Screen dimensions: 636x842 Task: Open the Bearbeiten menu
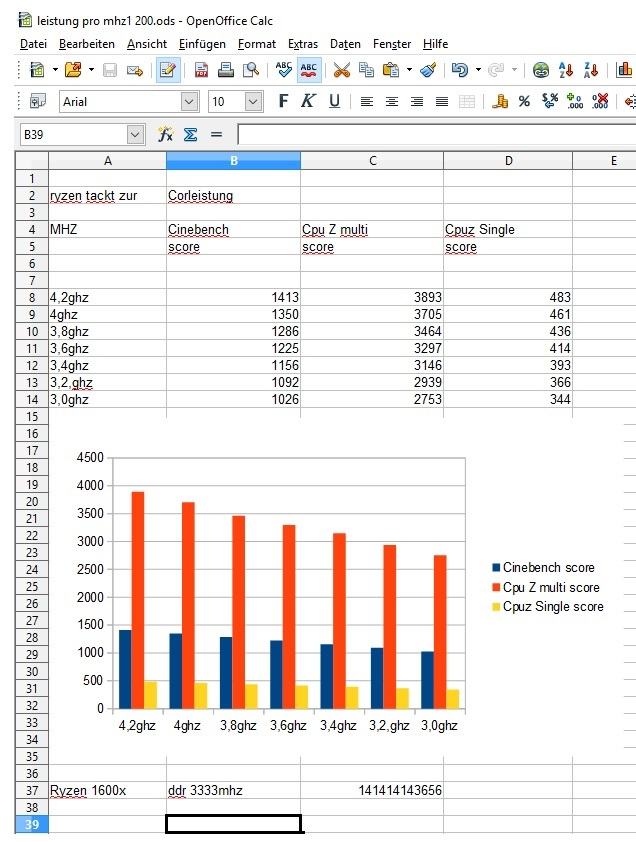tap(87, 44)
